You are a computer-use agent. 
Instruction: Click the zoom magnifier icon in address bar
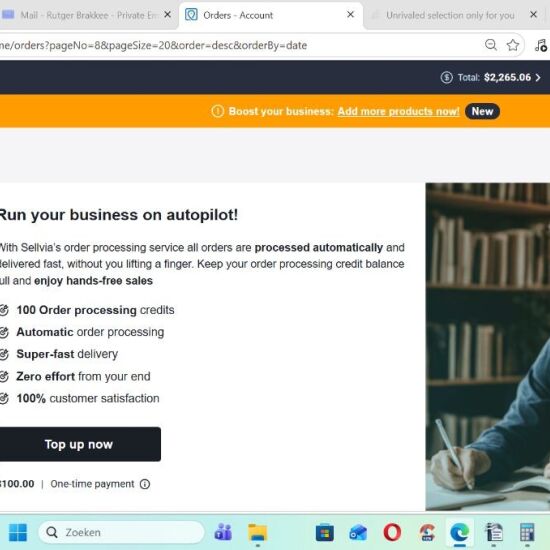(490, 45)
